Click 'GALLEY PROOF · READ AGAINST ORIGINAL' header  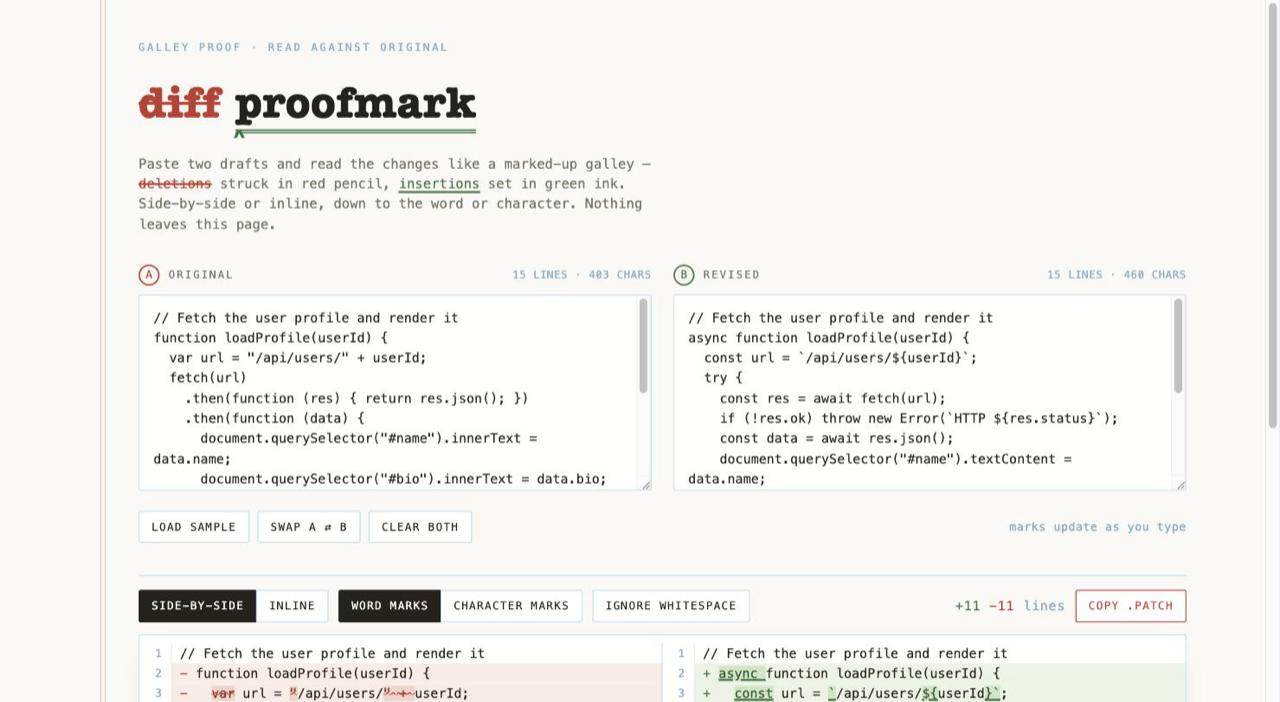click(x=293, y=47)
